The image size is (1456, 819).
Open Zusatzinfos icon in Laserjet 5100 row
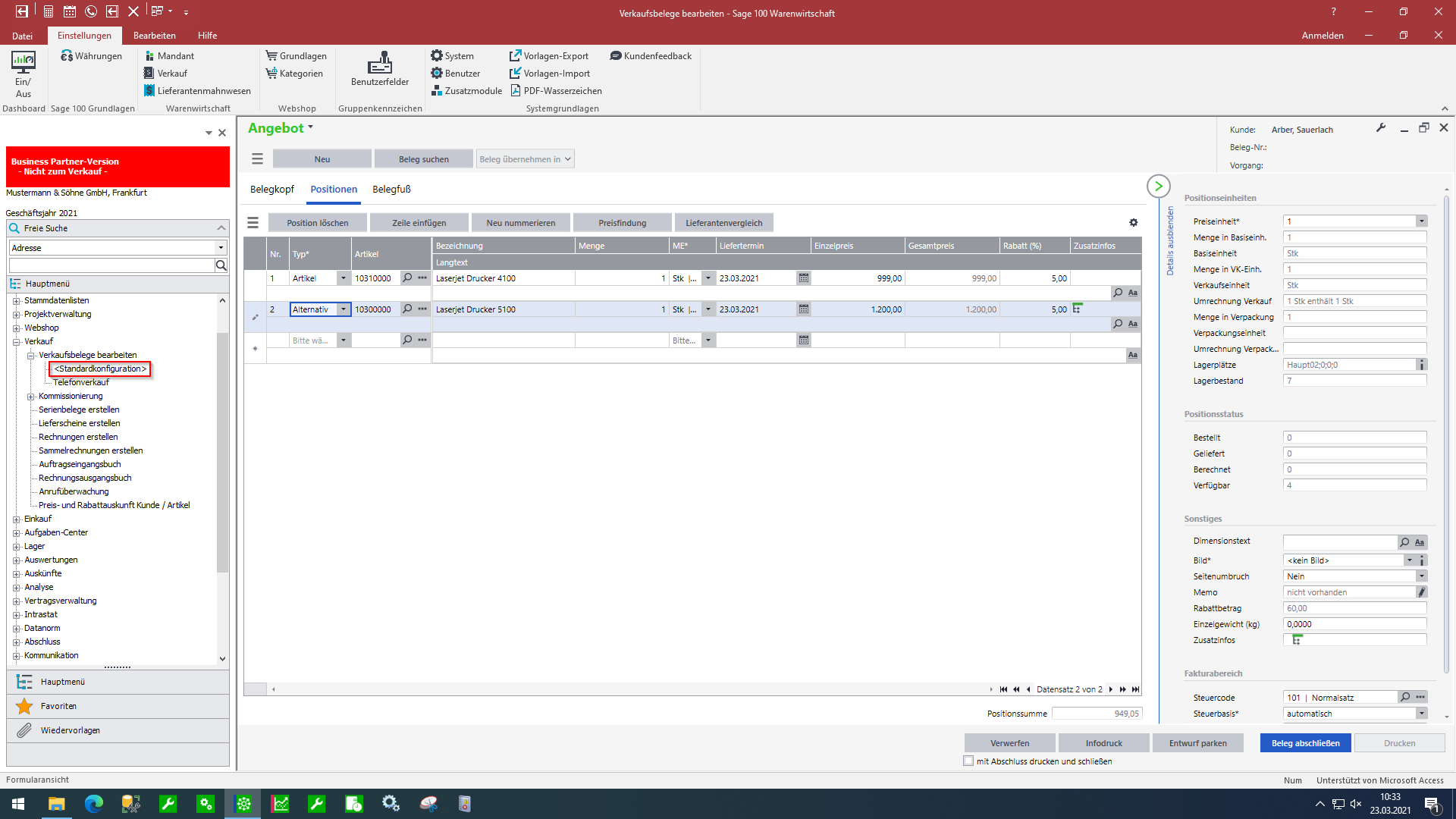click(x=1078, y=309)
